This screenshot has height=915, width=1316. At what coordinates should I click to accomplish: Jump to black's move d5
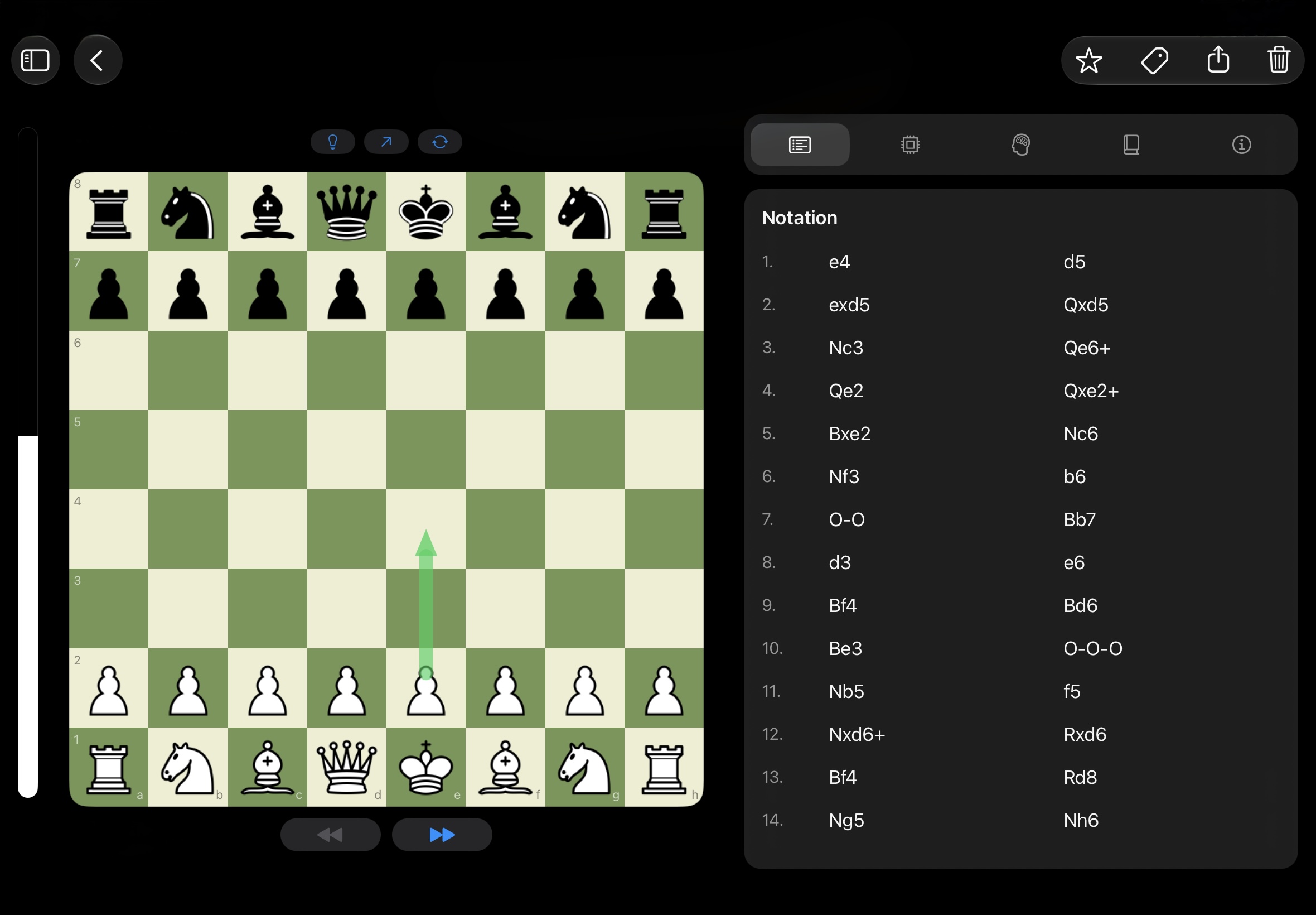tap(1074, 262)
